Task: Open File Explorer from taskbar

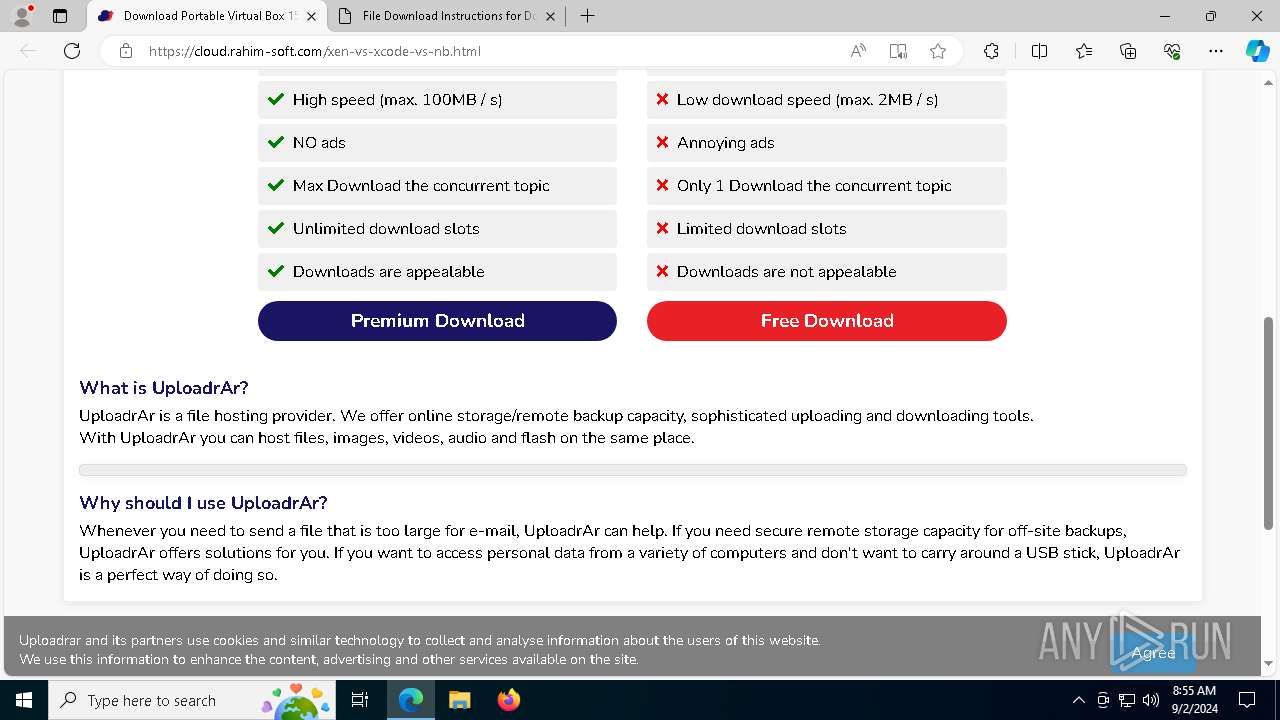Action: point(459,700)
